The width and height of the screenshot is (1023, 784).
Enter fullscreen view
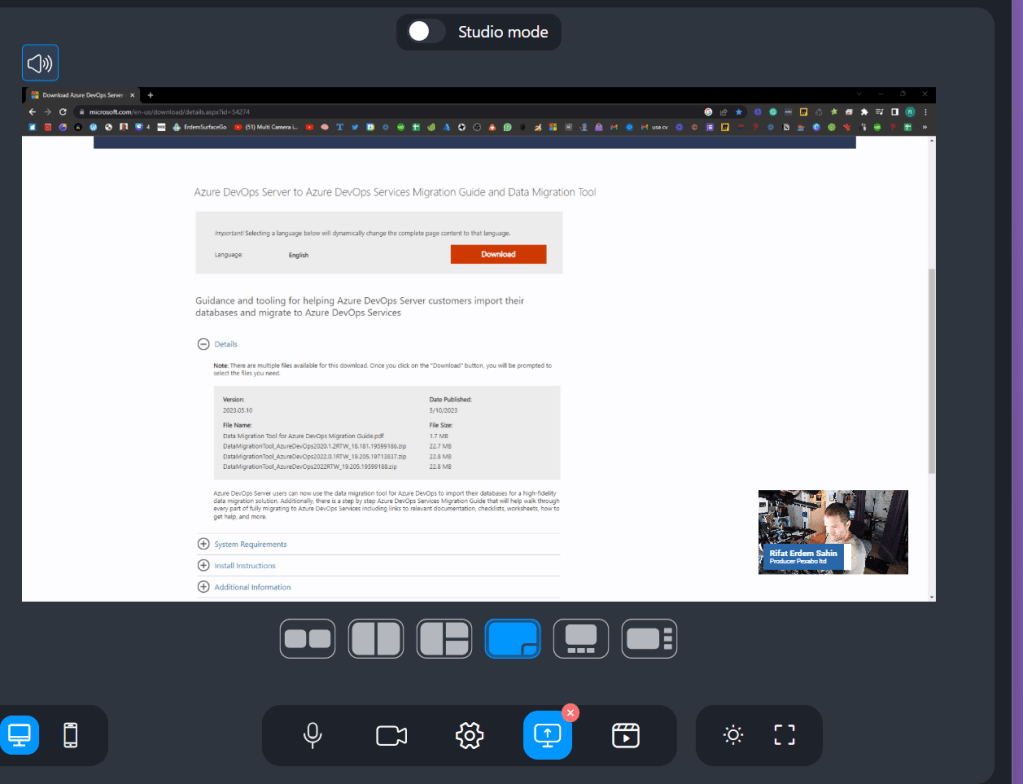pyautogui.click(x=785, y=735)
